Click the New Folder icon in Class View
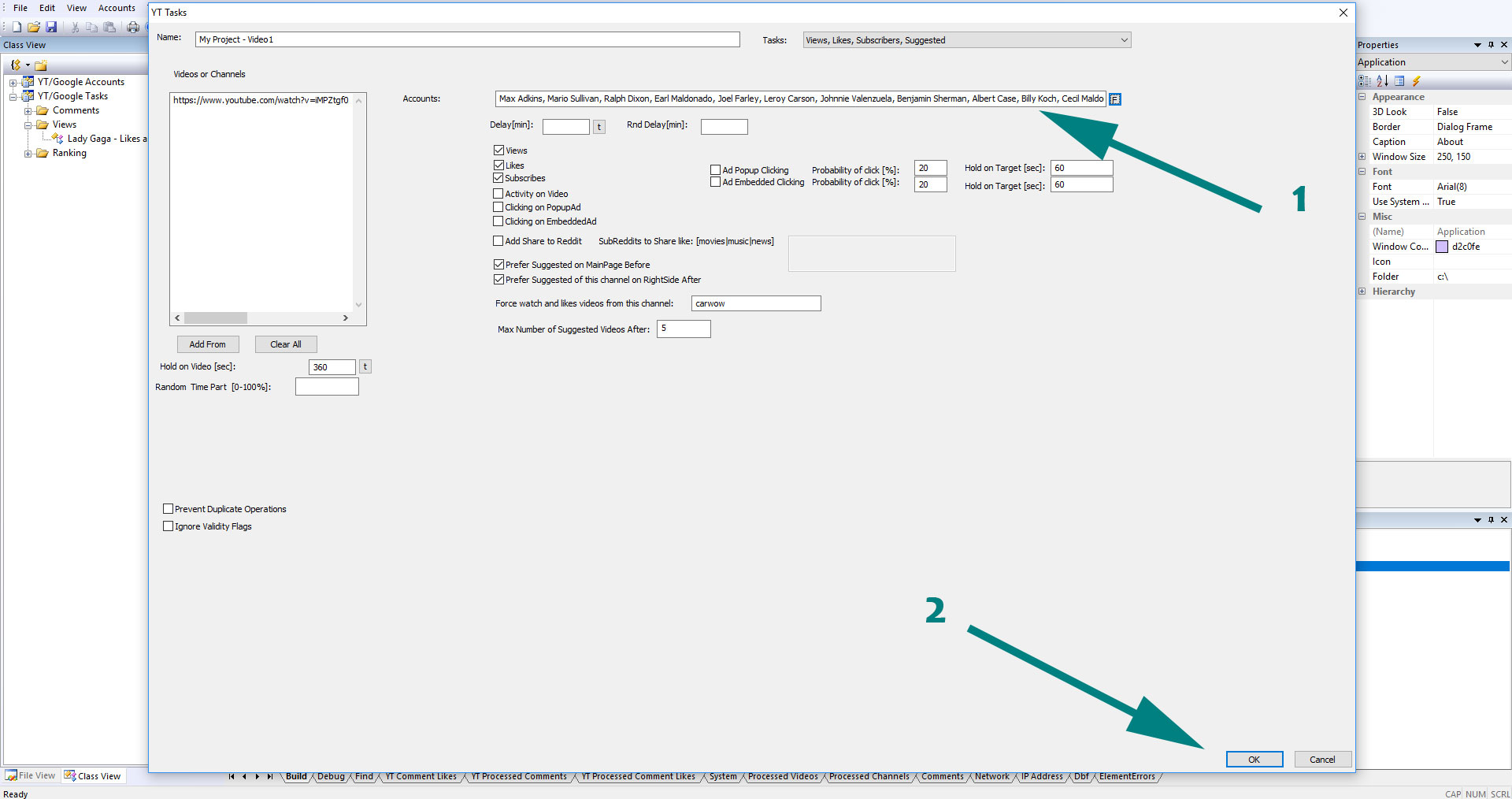This screenshot has width=1512, height=799. [x=41, y=65]
